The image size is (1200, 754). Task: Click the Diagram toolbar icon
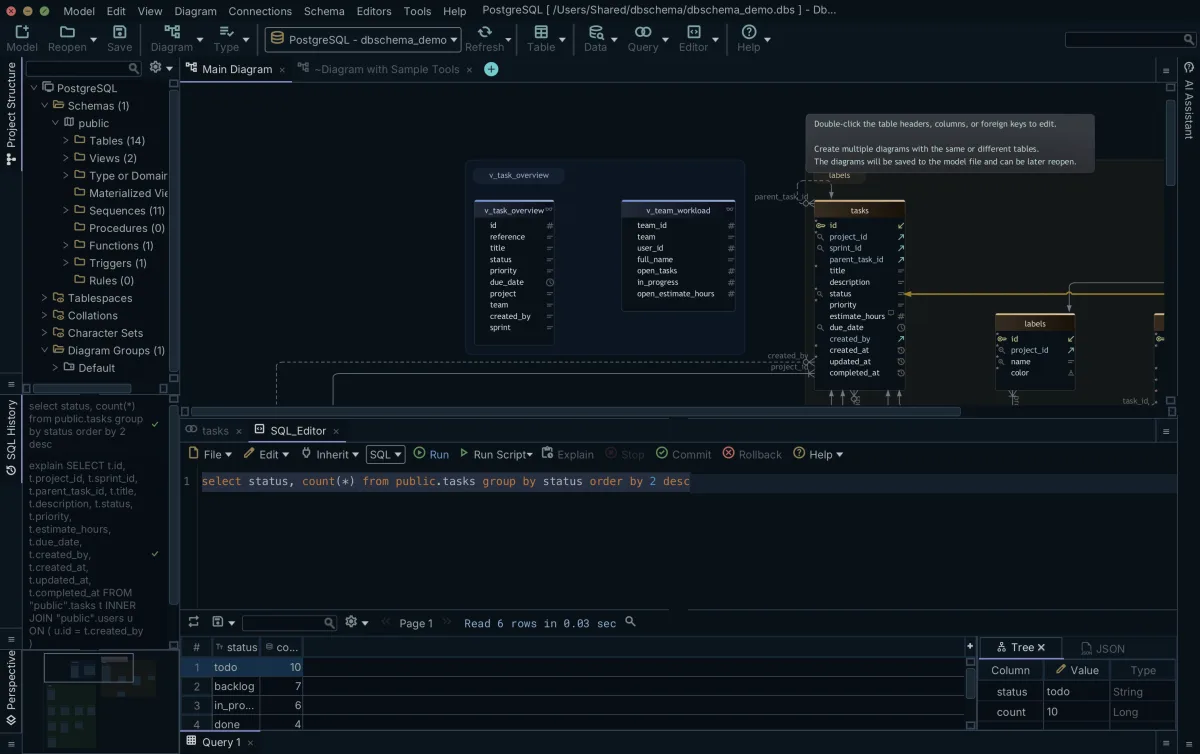(x=172, y=32)
